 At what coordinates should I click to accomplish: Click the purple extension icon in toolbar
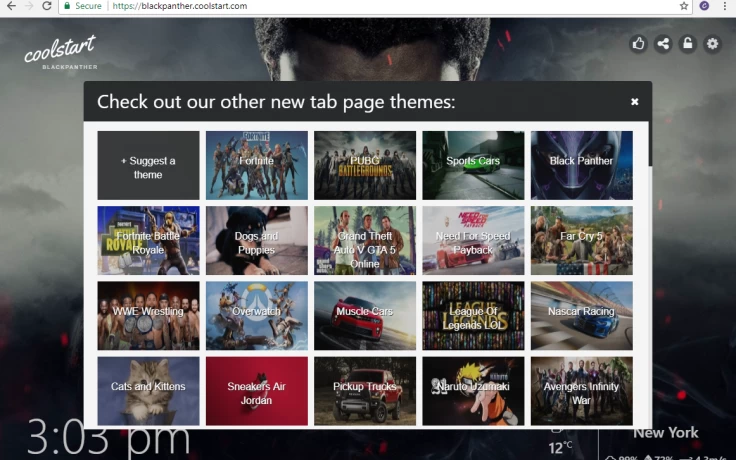tap(704, 6)
